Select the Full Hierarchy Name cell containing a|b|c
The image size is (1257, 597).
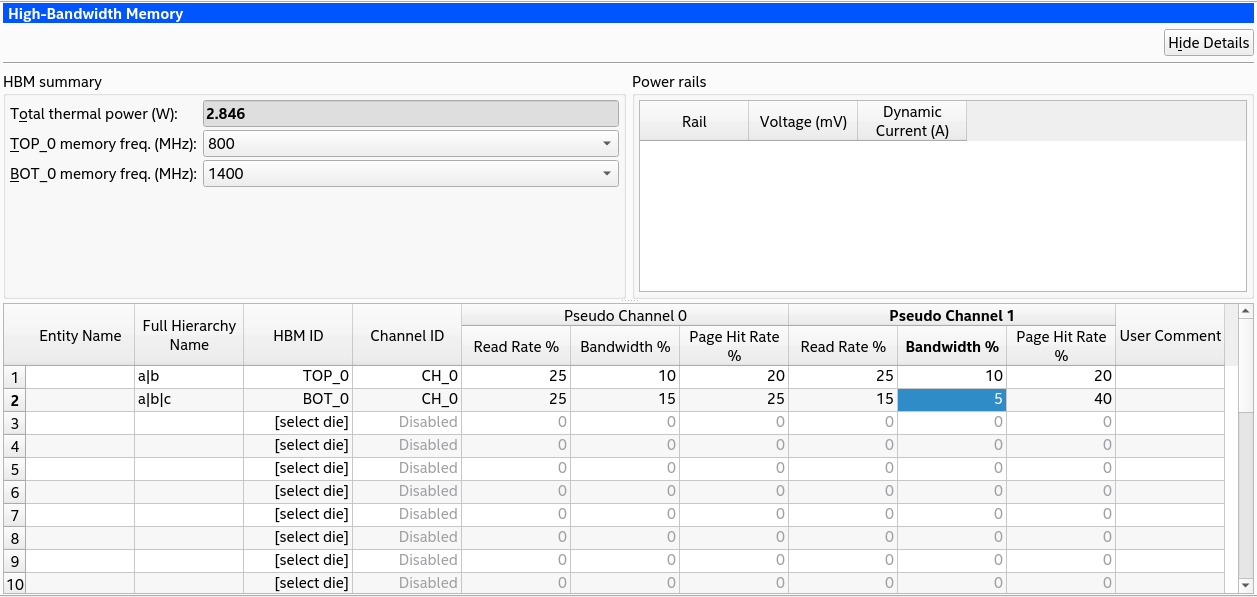pos(189,399)
